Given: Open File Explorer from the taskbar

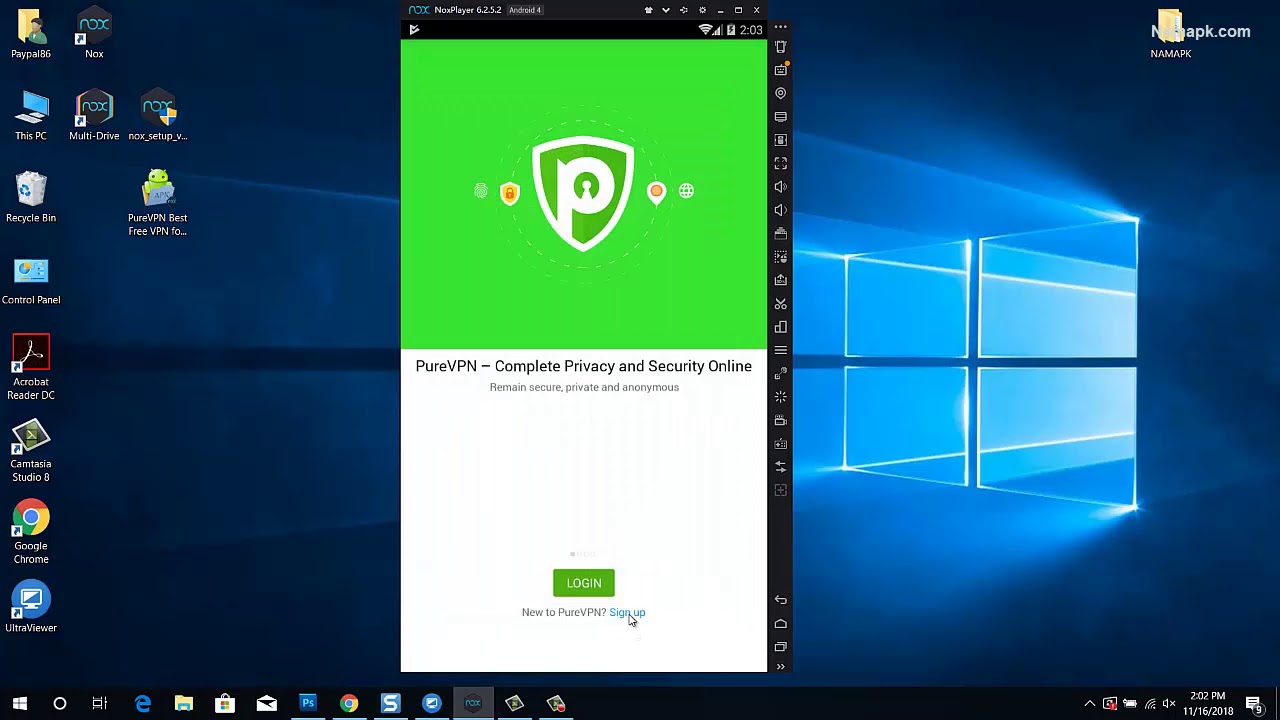Looking at the screenshot, I should pos(184,704).
